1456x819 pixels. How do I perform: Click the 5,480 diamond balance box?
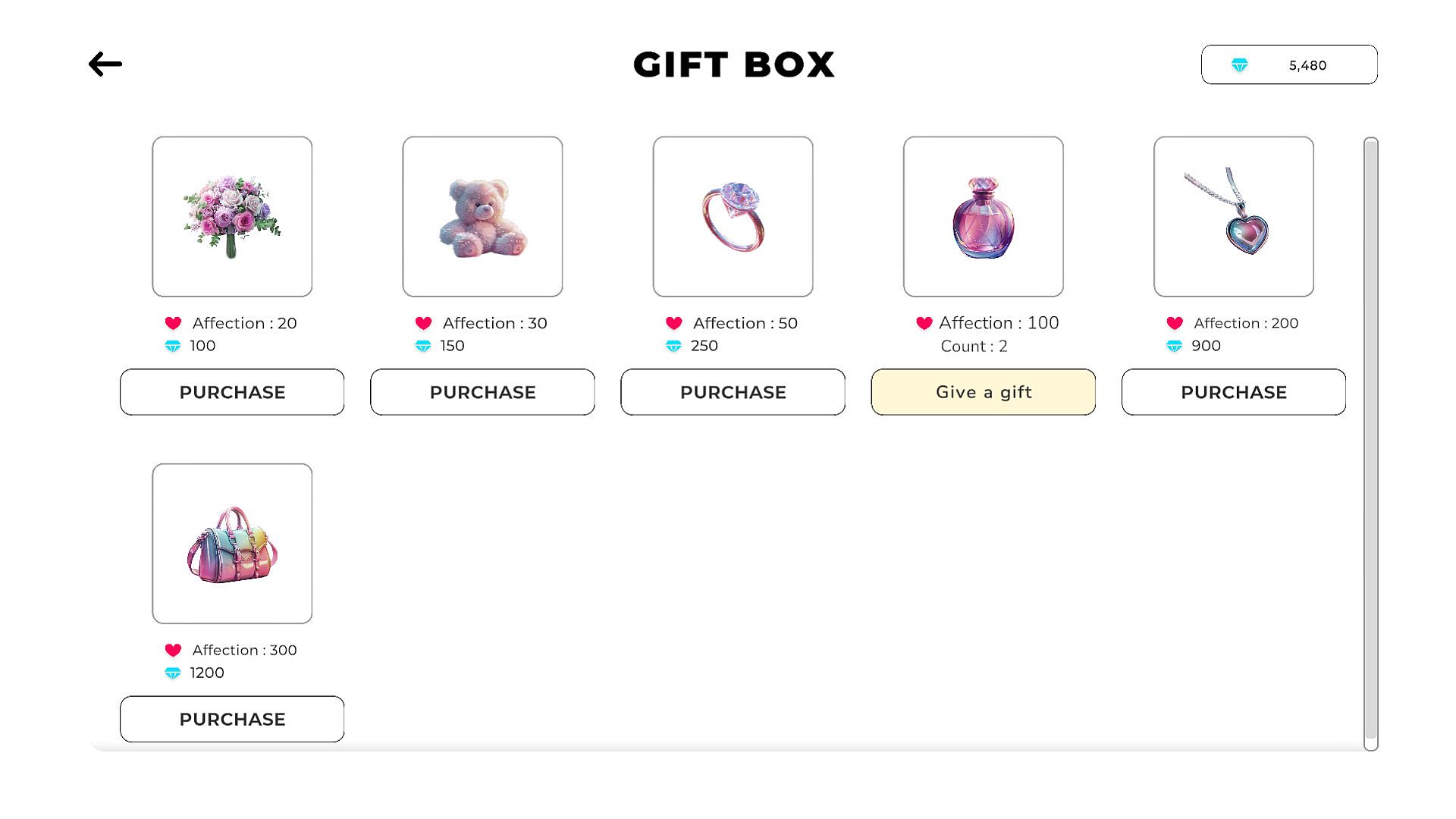[x=1289, y=65]
